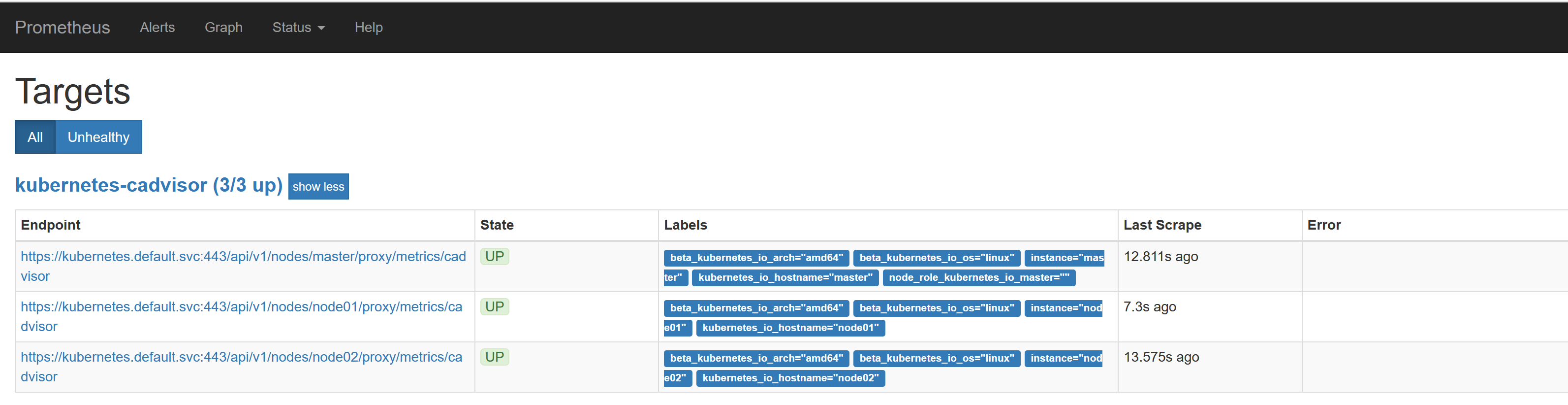Collapse targets with show less button
The image size is (1568, 405).
(x=318, y=186)
